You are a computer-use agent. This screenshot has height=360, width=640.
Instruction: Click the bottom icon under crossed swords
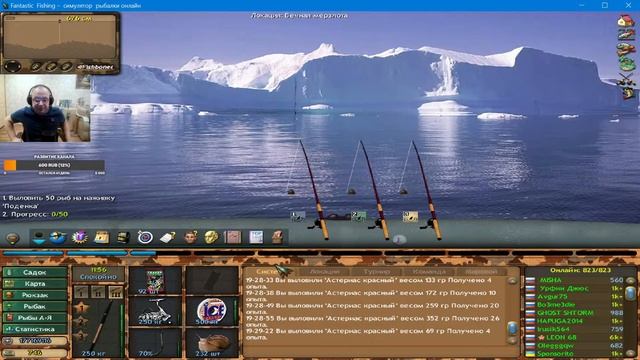click(627, 93)
